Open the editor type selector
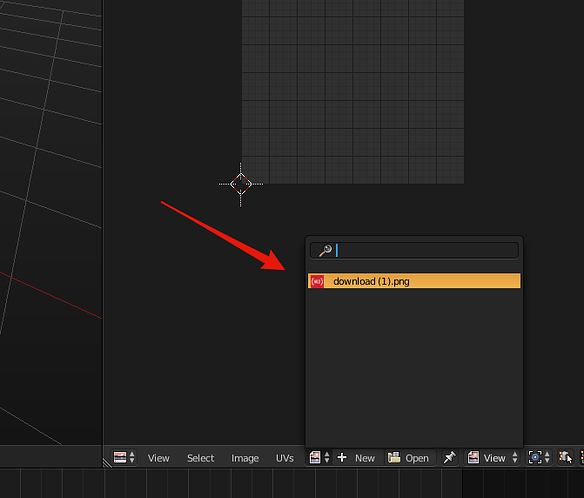The image size is (584, 498). click(x=124, y=457)
